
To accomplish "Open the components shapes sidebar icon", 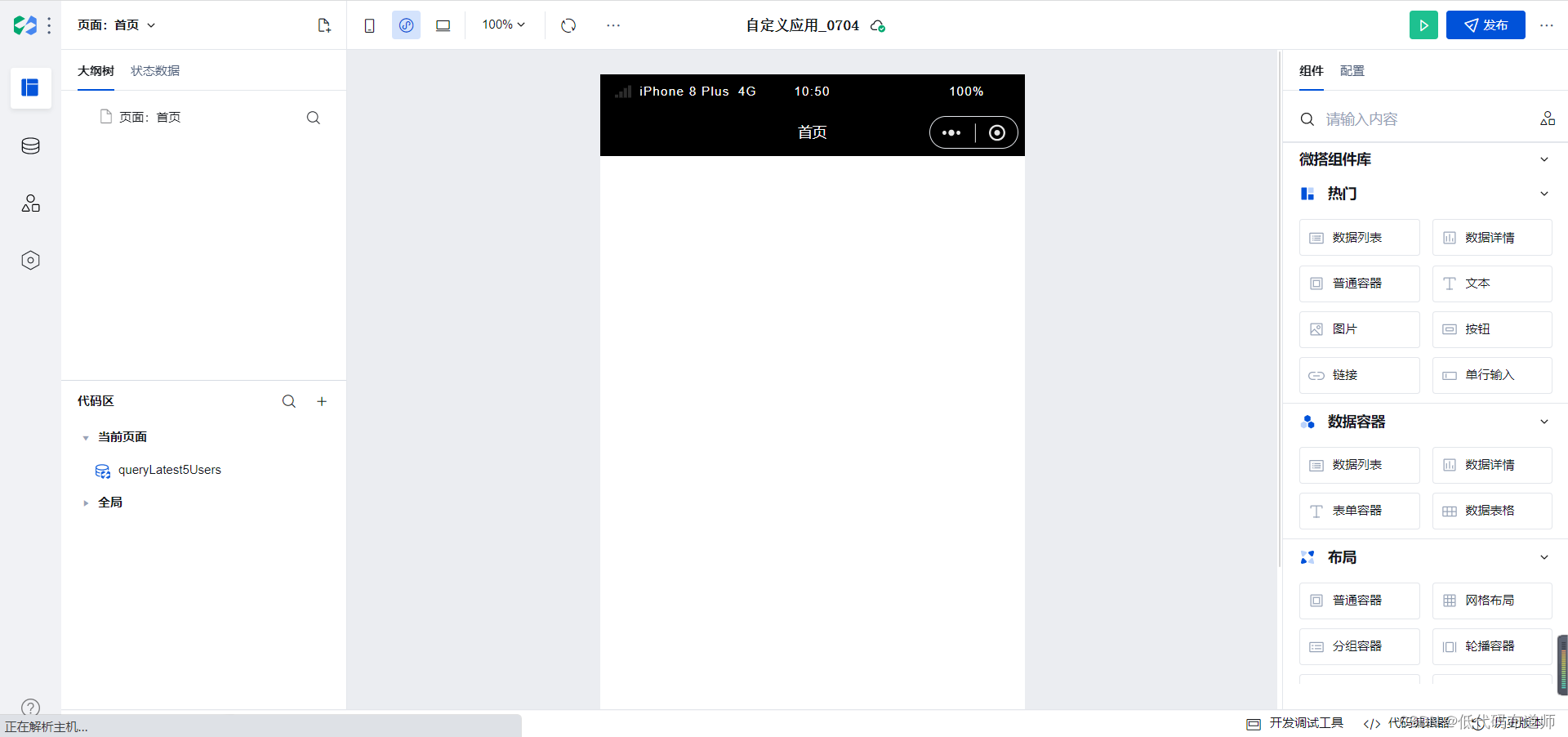I will coord(30,203).
